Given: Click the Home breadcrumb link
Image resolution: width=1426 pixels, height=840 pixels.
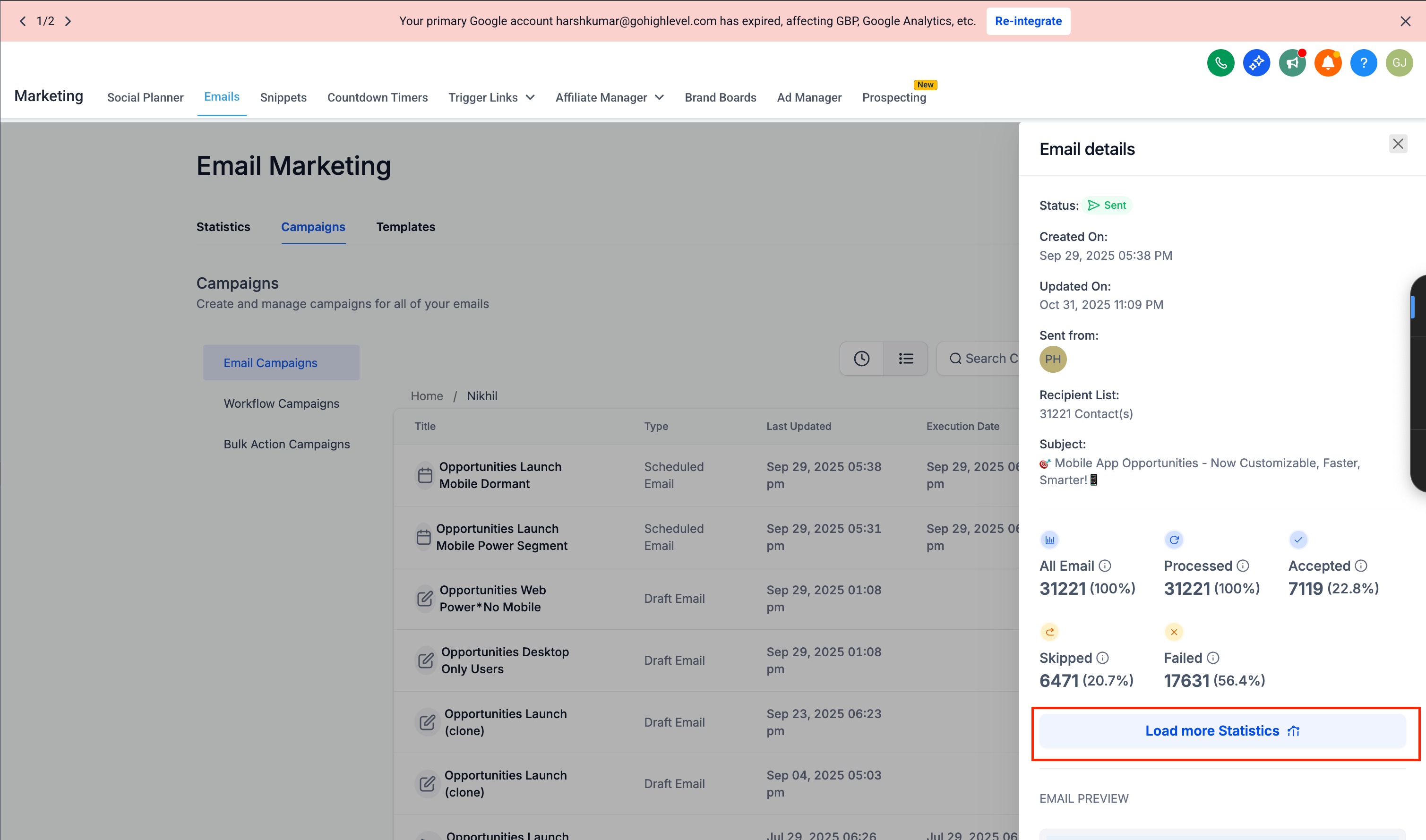Looking at the screenshot, I should coord(427,396).
